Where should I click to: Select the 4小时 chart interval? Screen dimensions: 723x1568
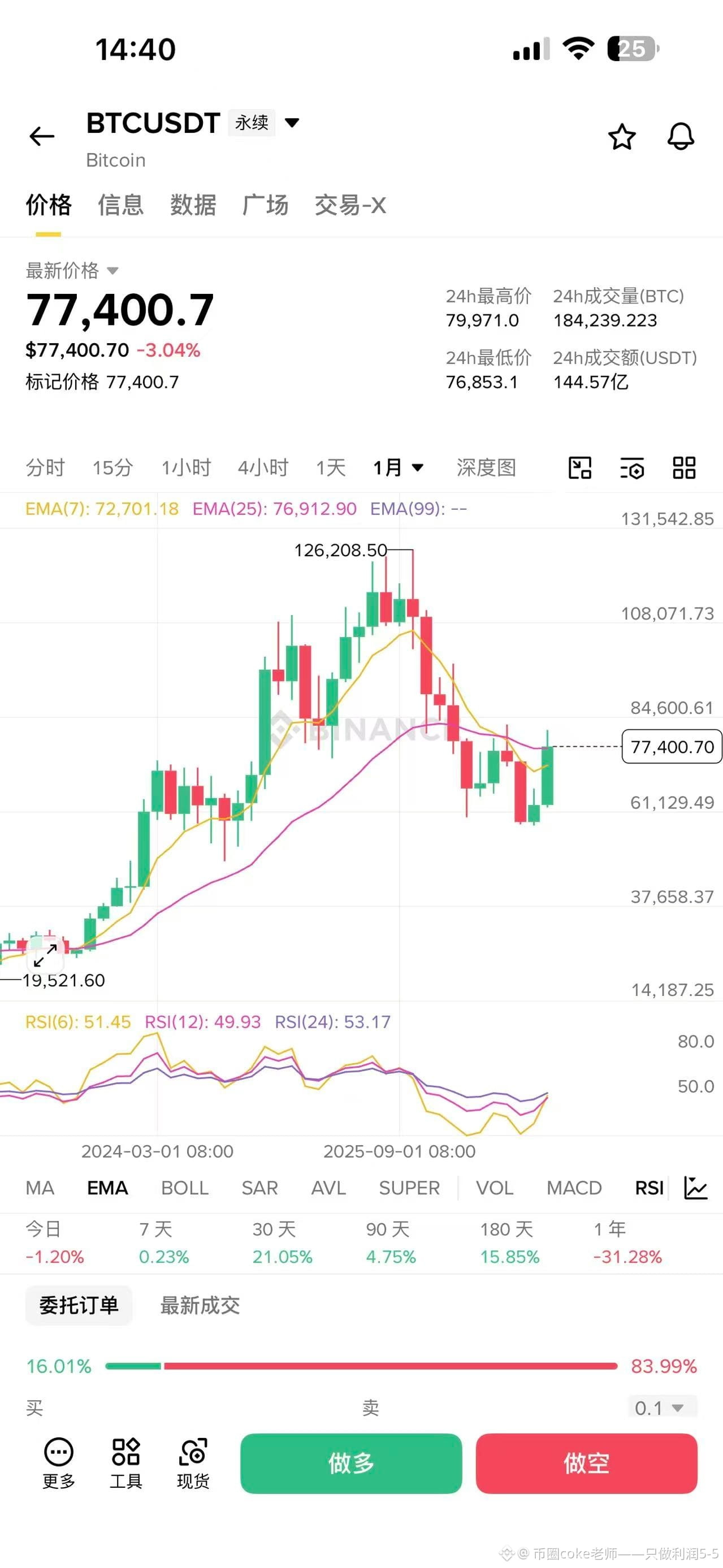[263, 467]
